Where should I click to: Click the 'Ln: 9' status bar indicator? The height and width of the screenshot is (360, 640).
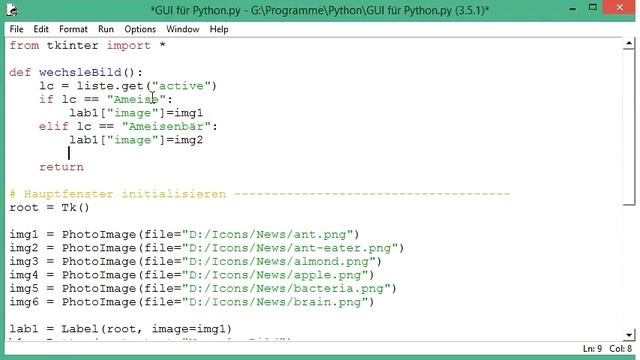[x=592, y=349]
